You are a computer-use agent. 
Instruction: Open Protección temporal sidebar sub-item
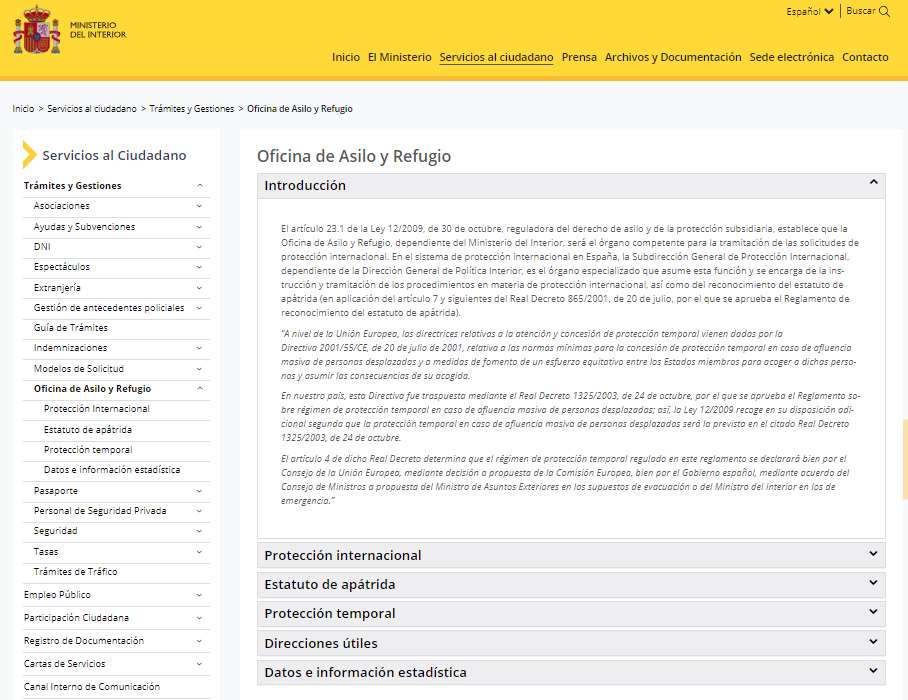pos(88,450)
